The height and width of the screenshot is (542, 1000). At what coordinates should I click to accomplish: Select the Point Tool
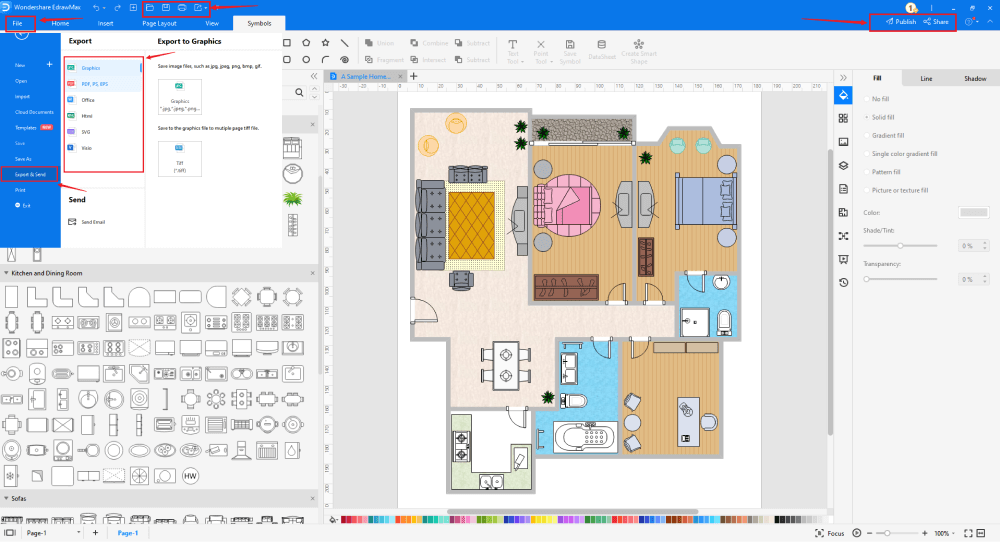tap(541, 52)
